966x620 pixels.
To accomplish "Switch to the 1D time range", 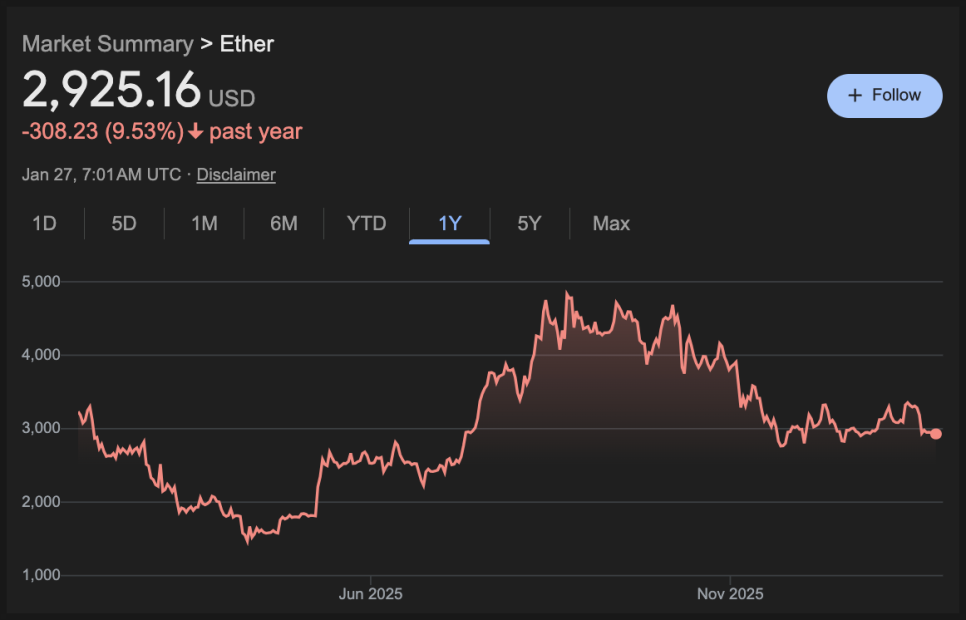I will 44,223.
